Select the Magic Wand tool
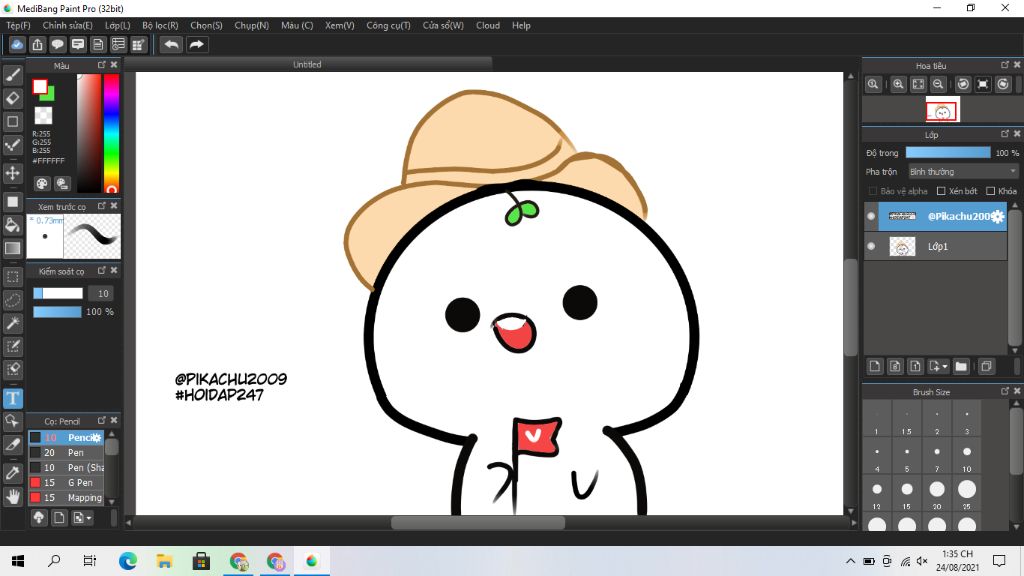This screenshot has height=576, width=1024. 12,323
